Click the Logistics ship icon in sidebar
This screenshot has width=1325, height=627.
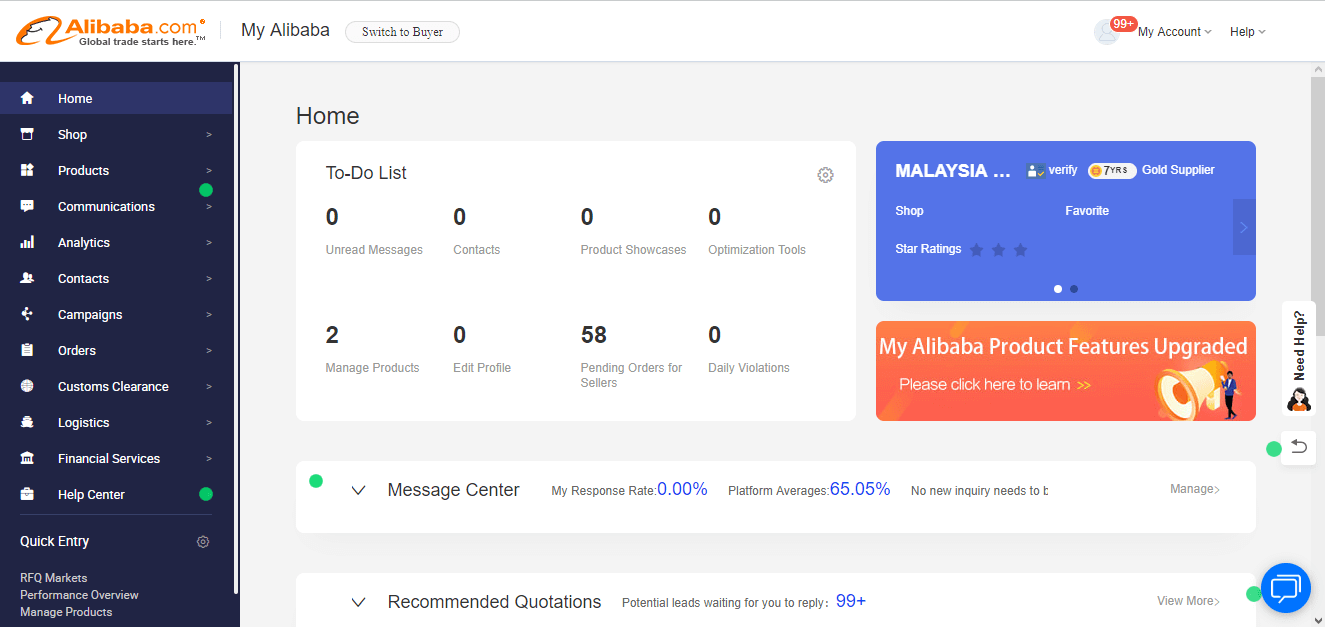pyautogui.click(x=27, y=422)
